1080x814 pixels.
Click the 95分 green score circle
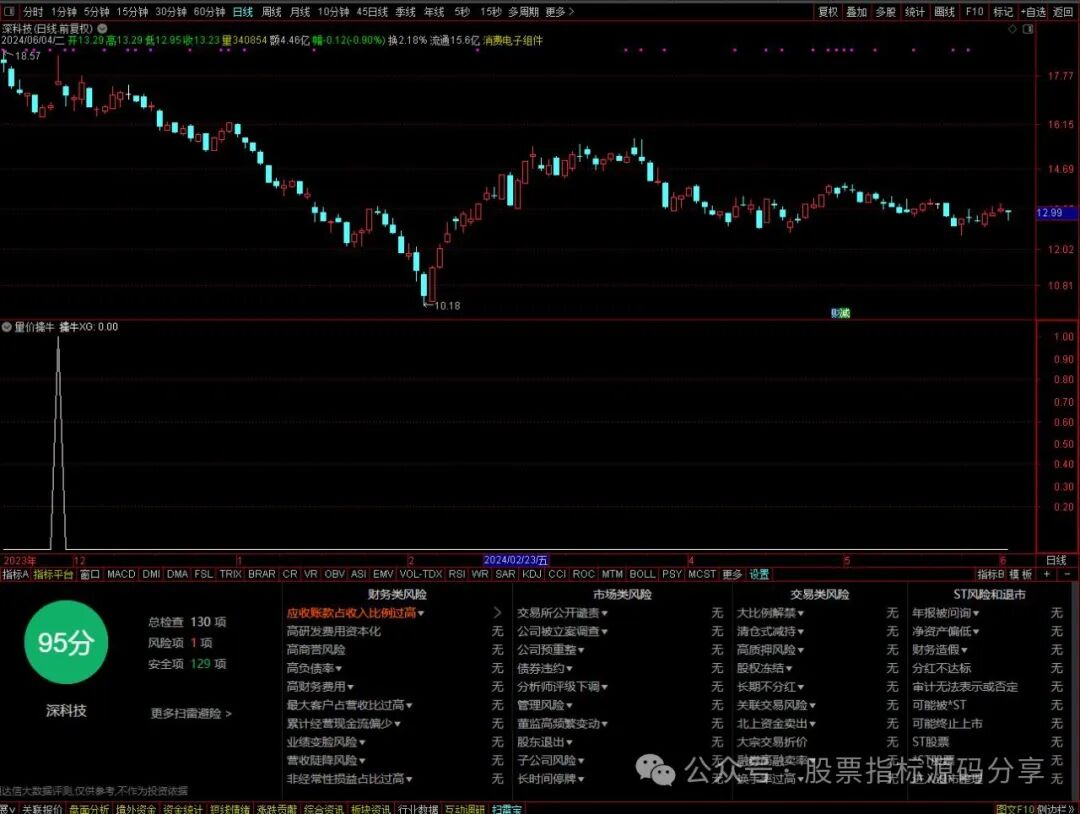click(x=66, y=642)
